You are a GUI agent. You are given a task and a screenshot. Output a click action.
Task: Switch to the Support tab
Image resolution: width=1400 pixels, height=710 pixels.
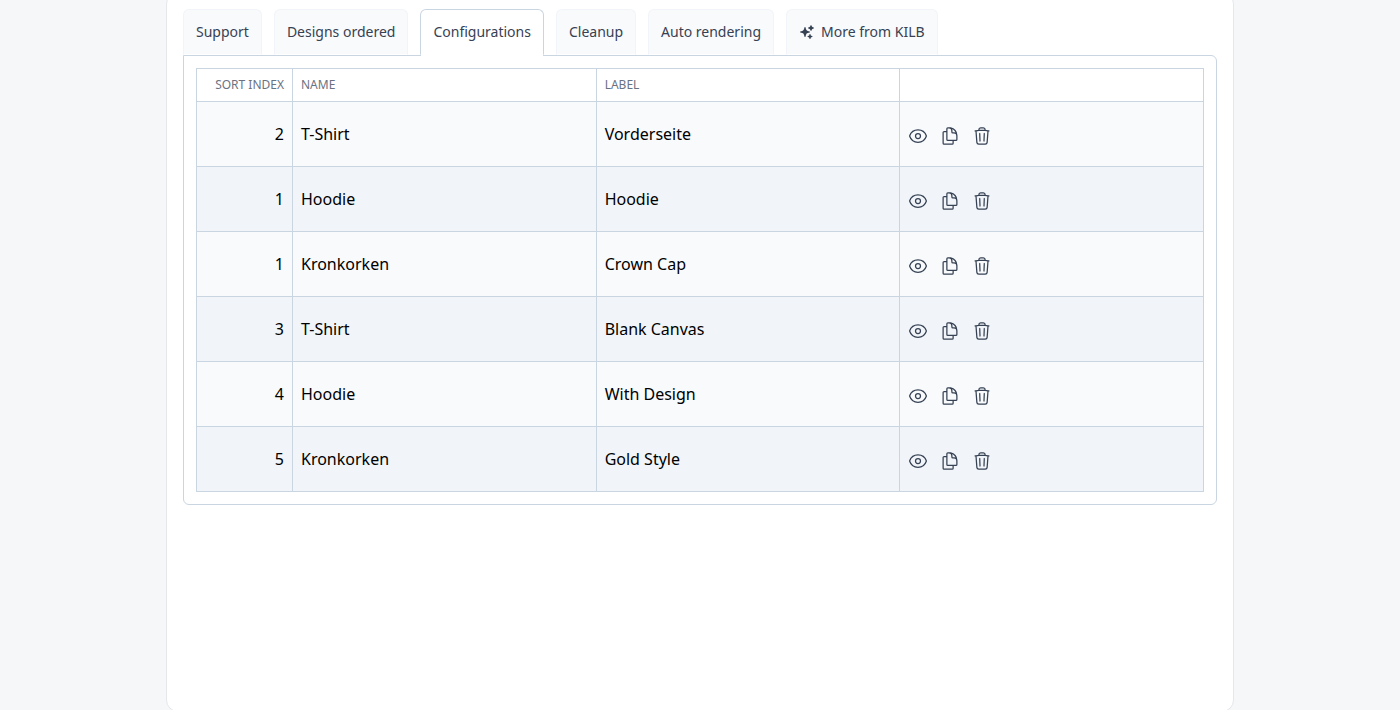pyautogui.click(x=222, y=32)
